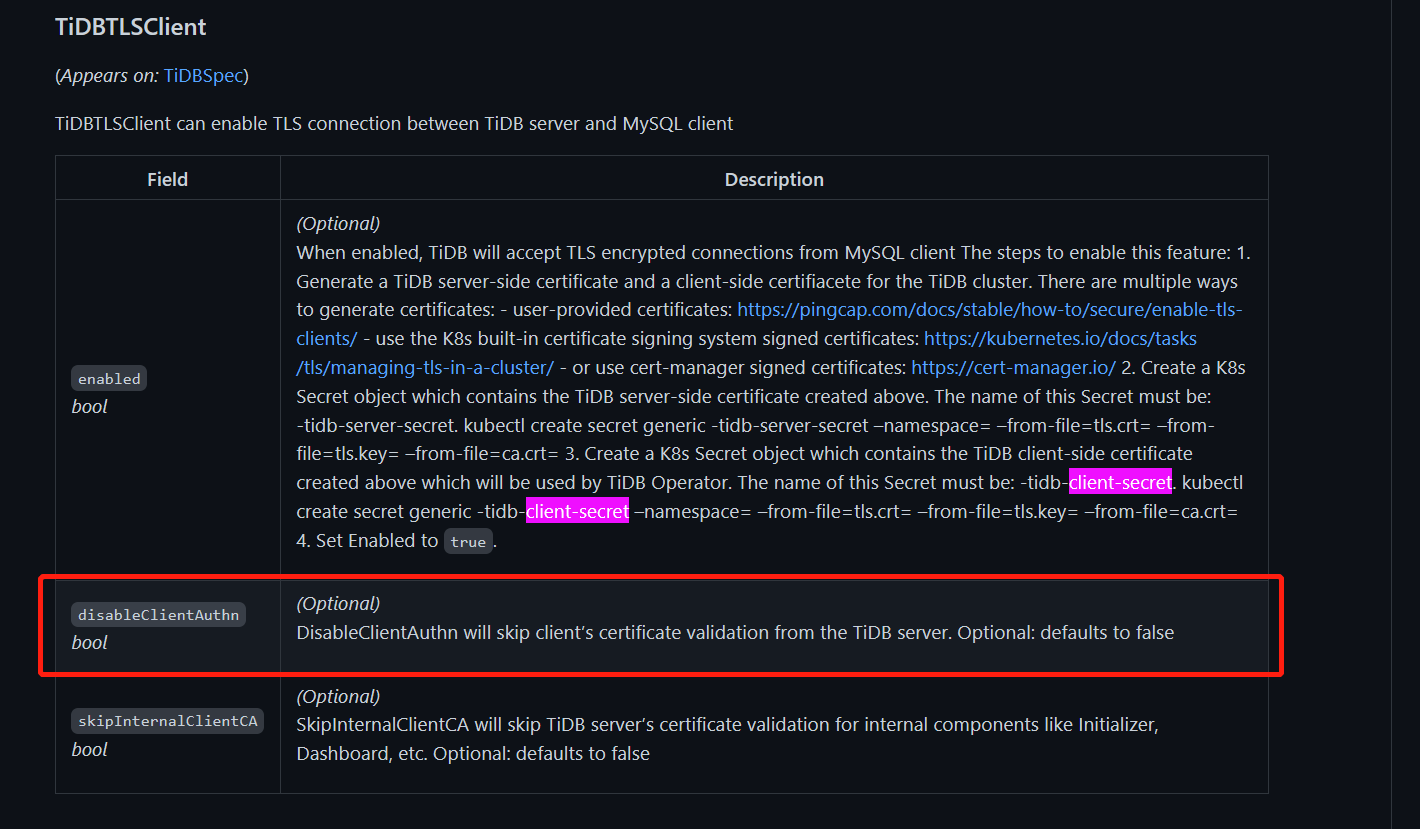Select the skipInternalClientCA field name tag
Image resolution: width=1420 pixels, height=829 pixels.
(x=167, y=721)
